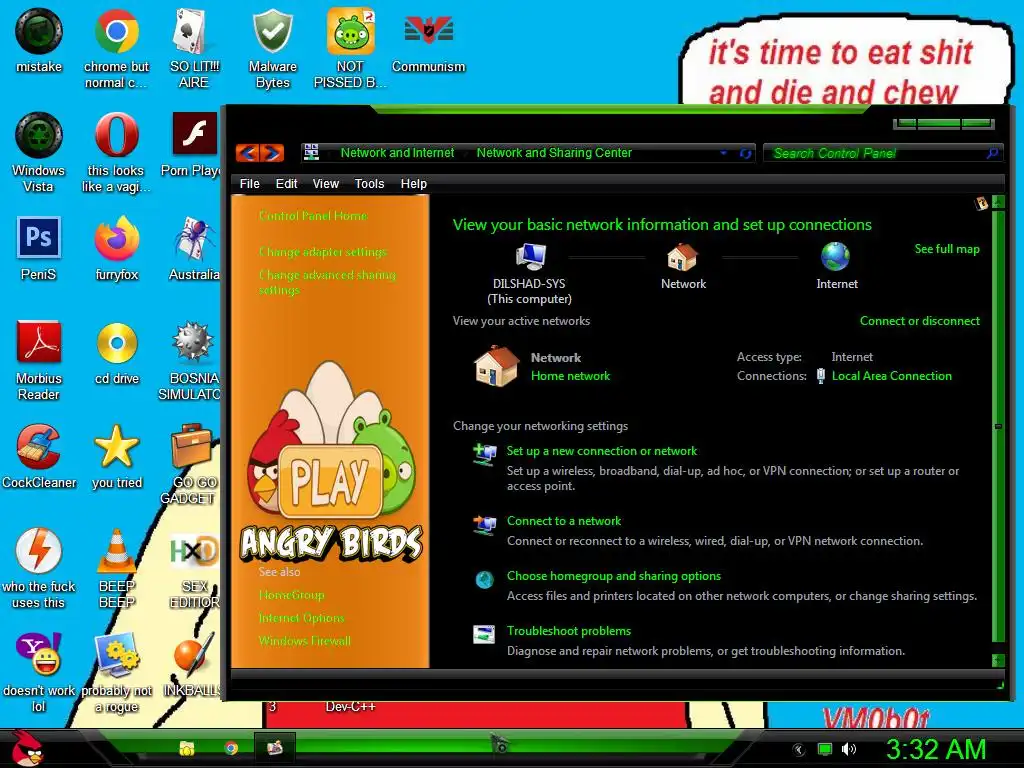Image resolution: width=1024 pixels, height=768 pixels.
Task: Open the Malware Bytes shield icon
Action: pyautogui.click(x=272, y=48)
